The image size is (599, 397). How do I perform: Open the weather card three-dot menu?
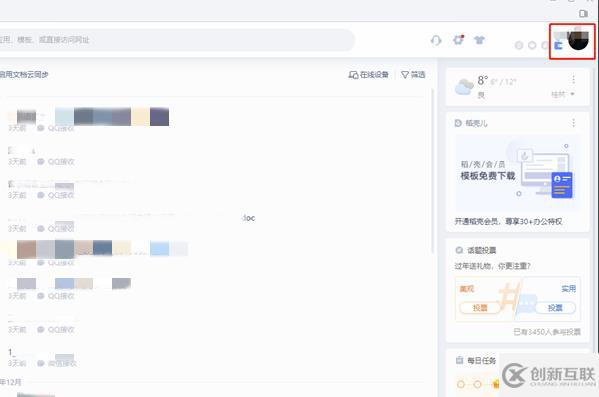click(x=573, y=79)
